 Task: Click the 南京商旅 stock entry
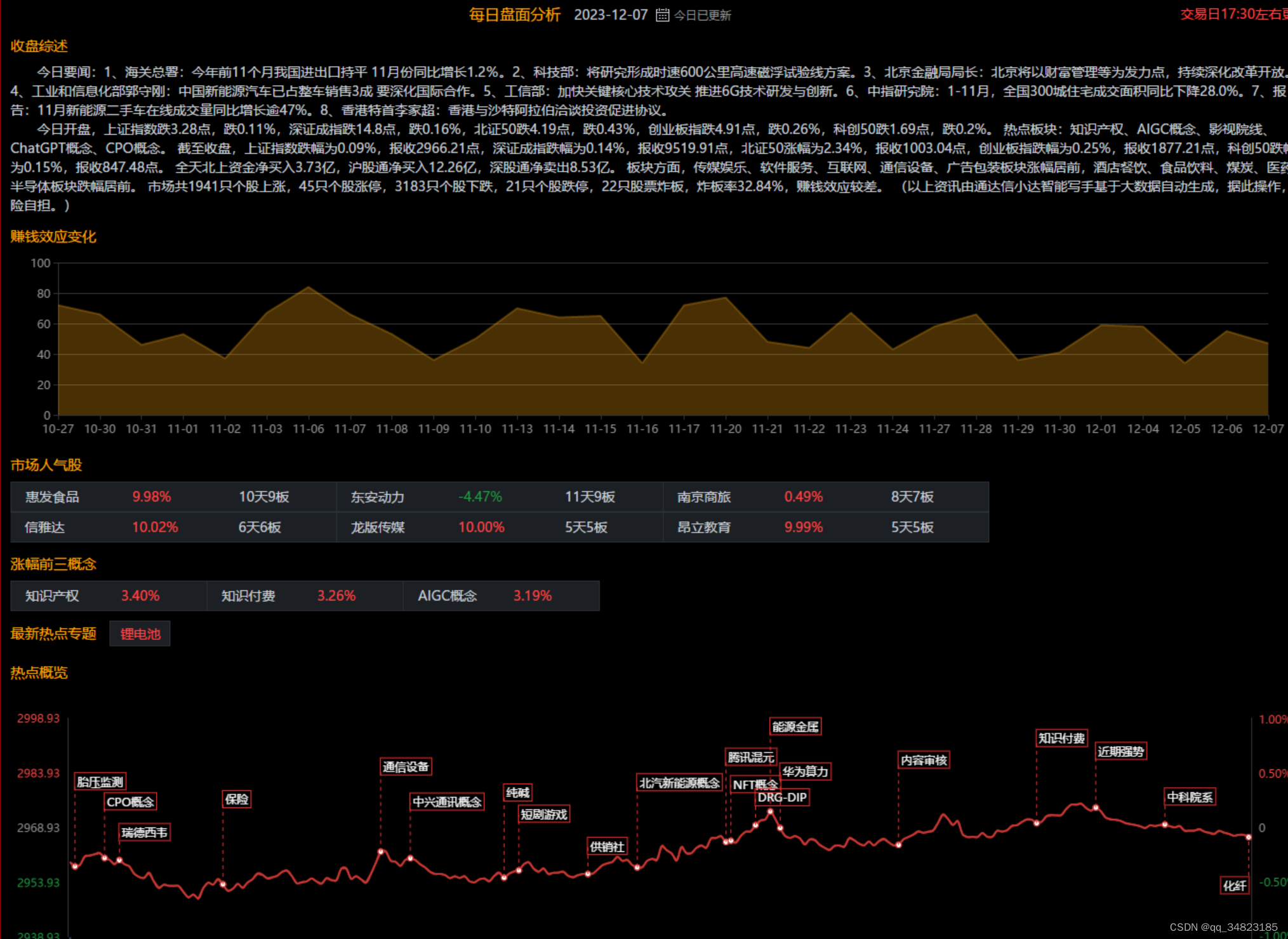coord(703,497)
